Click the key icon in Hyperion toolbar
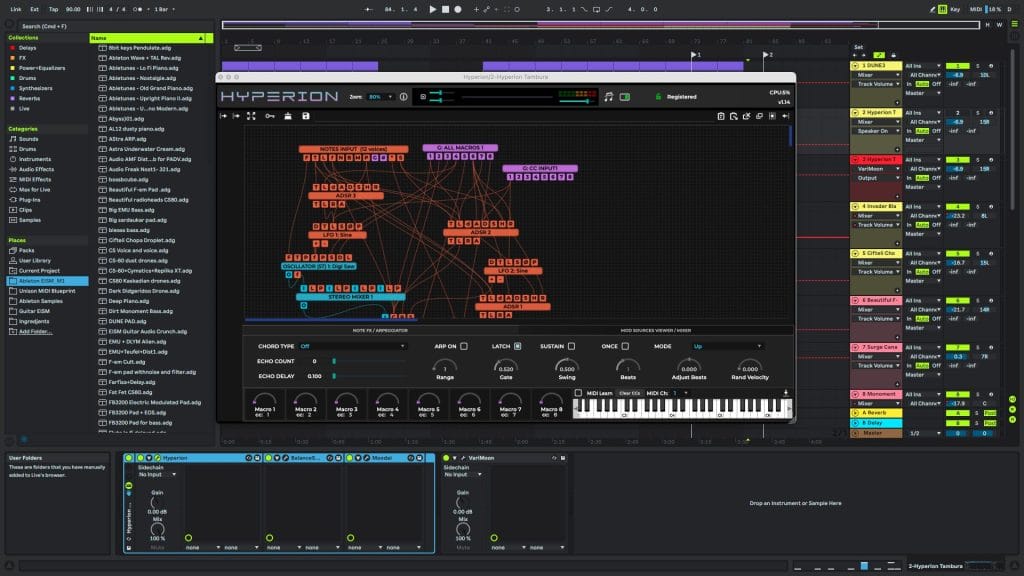 (x=269, y=116)
